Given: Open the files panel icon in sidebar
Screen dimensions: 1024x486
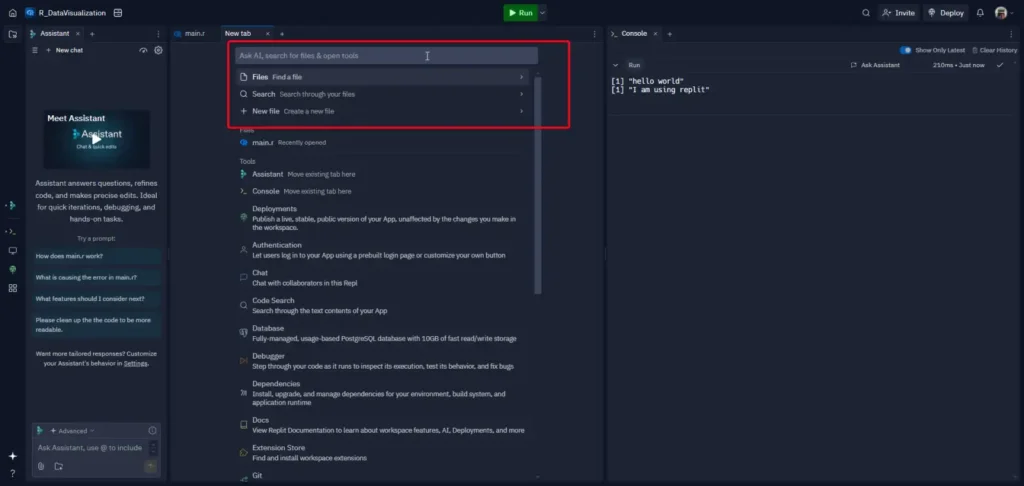Looking at the screenshot, I should tap(12, 34).
